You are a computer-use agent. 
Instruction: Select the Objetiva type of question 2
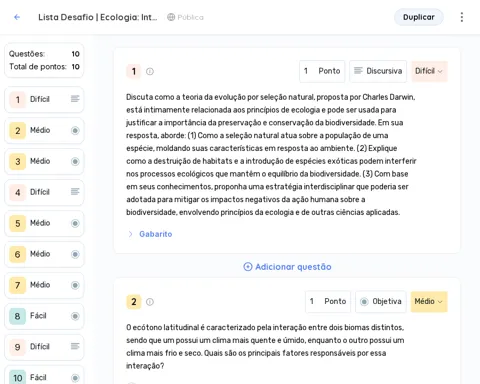coord(381,302)
